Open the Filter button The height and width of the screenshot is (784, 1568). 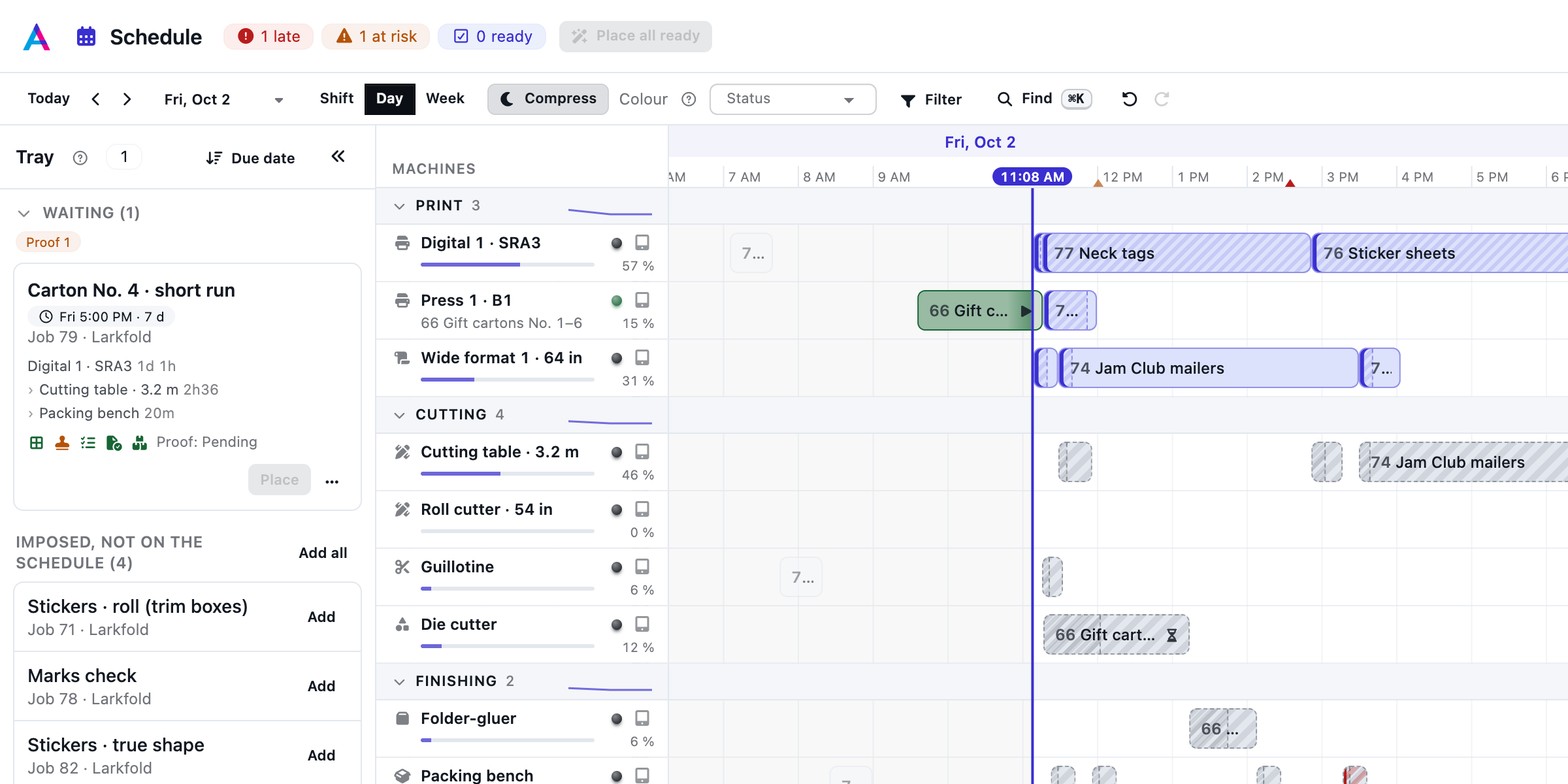point(931,99)
